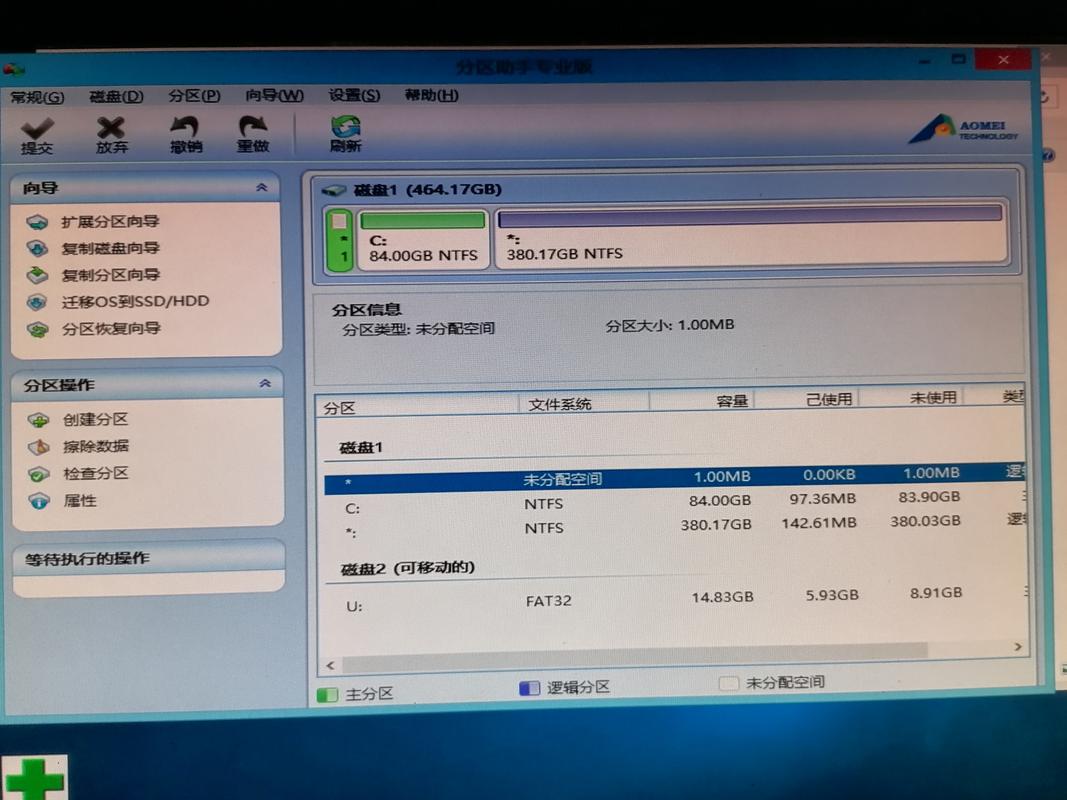Select the 未分配空间 1.00MB row
Viewport: 1067px width, 800px height.
coord(674,478)
